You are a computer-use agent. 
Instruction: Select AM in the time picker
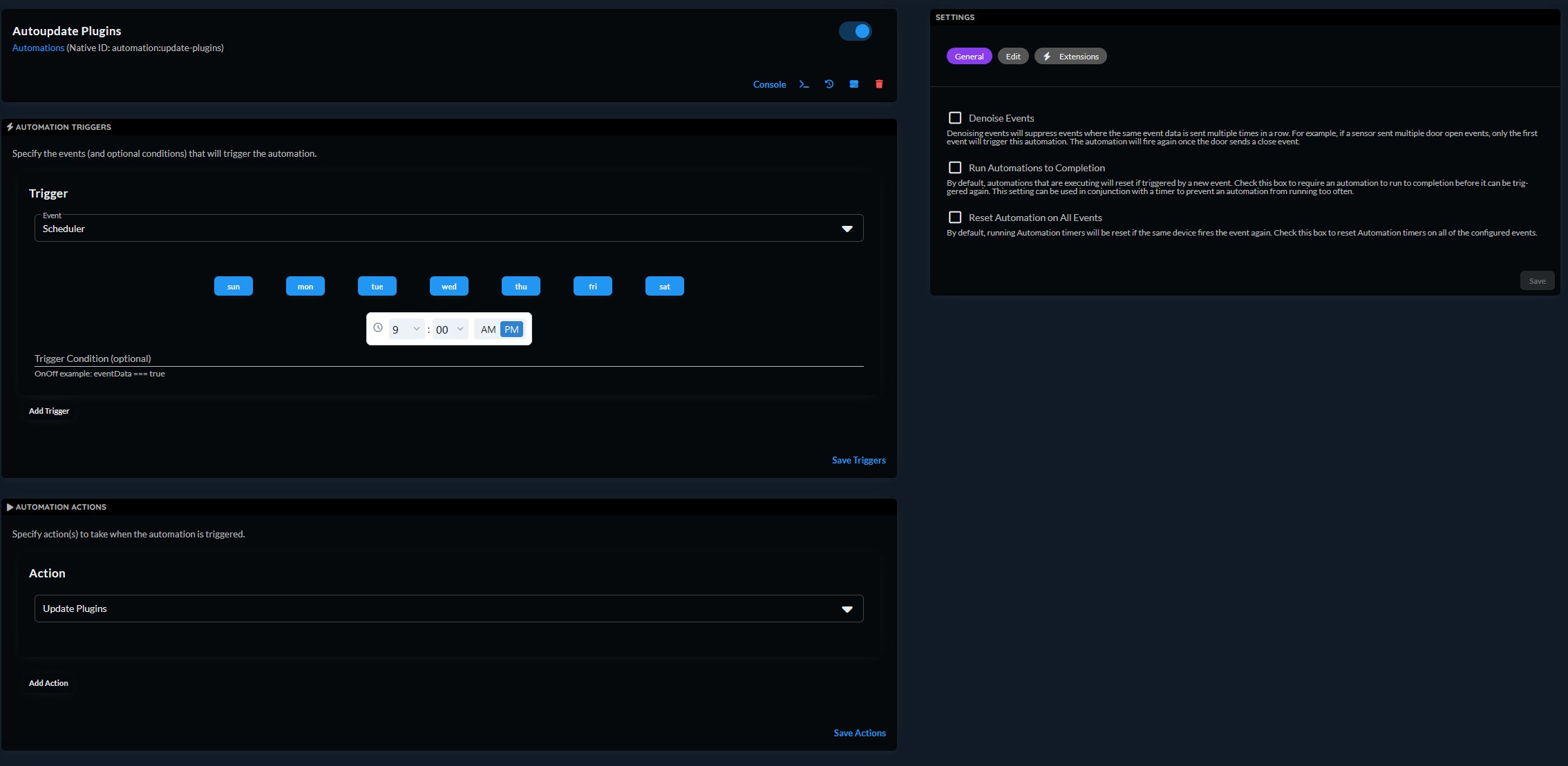[x=488, y=329]
